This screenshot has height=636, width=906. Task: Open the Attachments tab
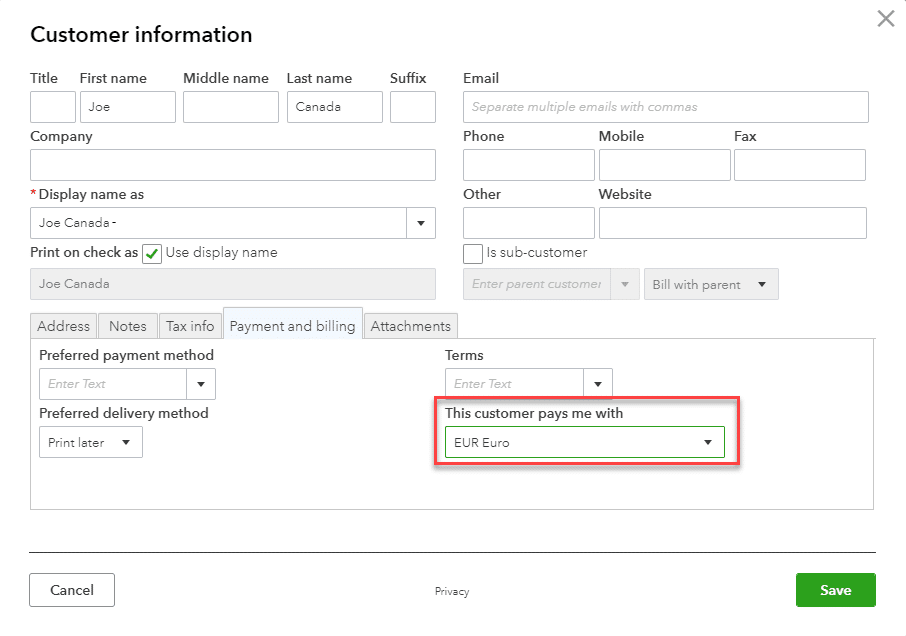point(410,325)
